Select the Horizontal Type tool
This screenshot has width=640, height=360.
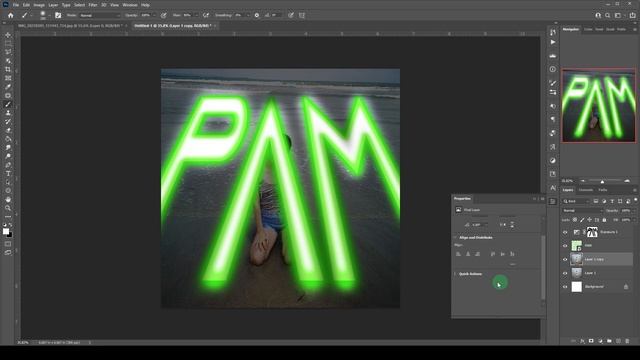click(8, 173)
